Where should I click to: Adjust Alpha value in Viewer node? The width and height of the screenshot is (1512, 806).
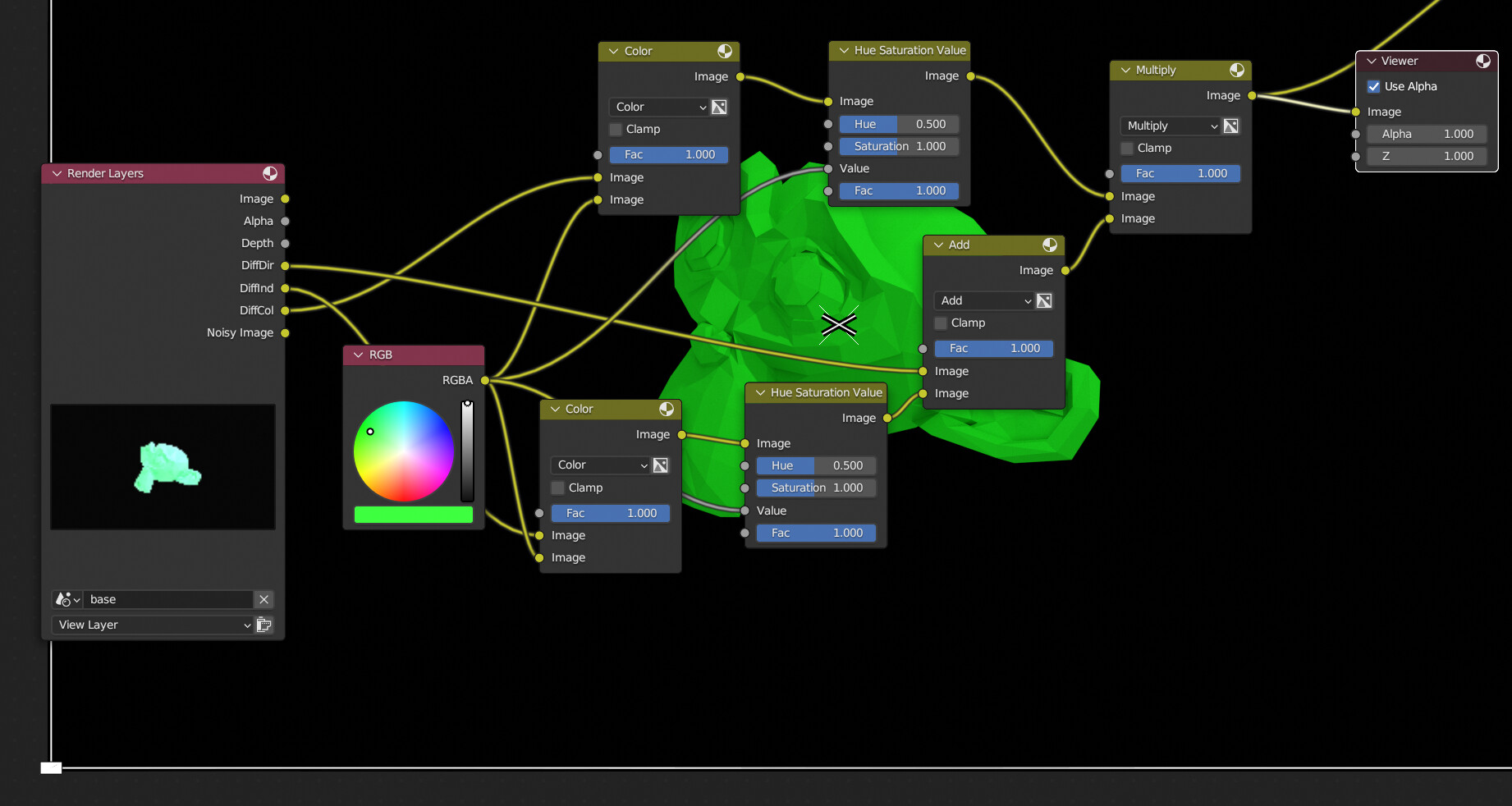coord(1427,134)
